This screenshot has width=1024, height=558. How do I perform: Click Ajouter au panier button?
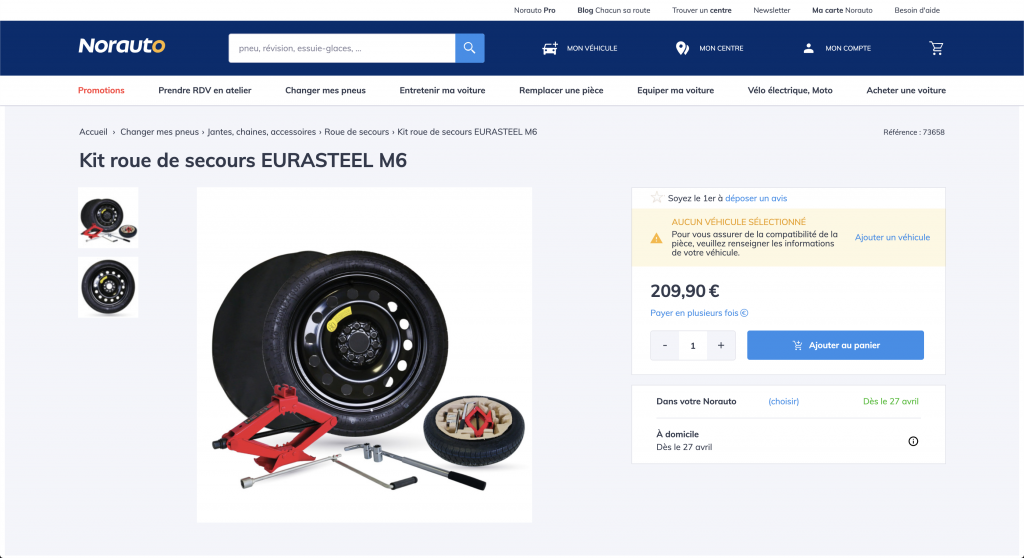coord(835,345)
